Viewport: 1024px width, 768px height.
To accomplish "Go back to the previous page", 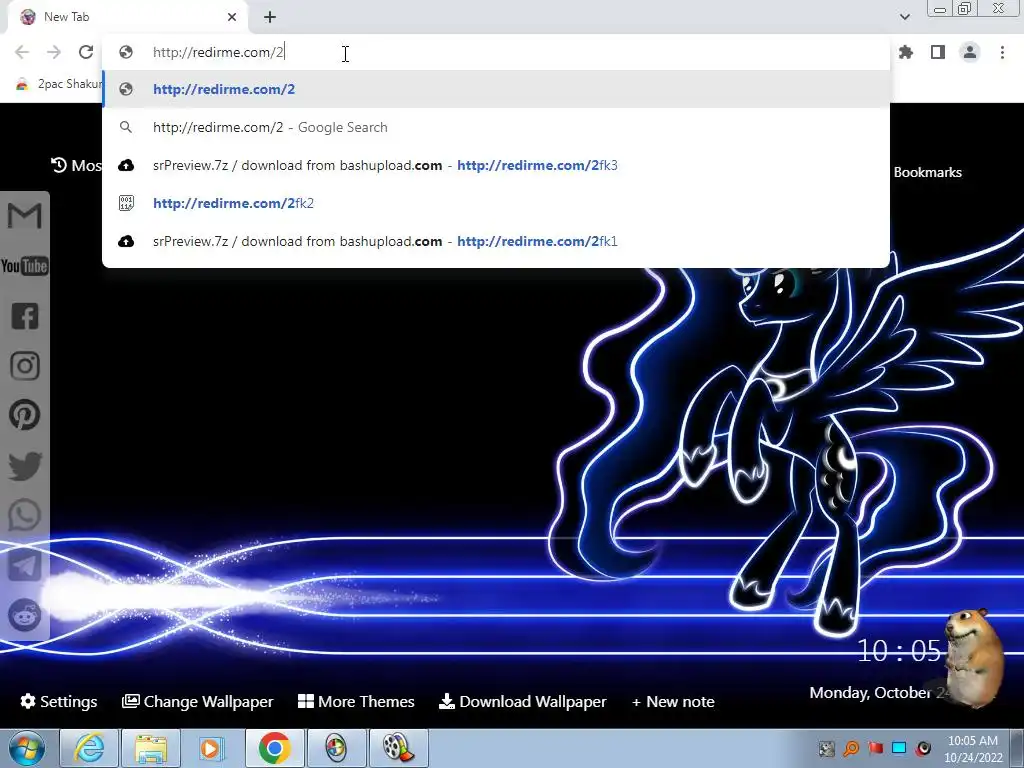I will point(22,52).
